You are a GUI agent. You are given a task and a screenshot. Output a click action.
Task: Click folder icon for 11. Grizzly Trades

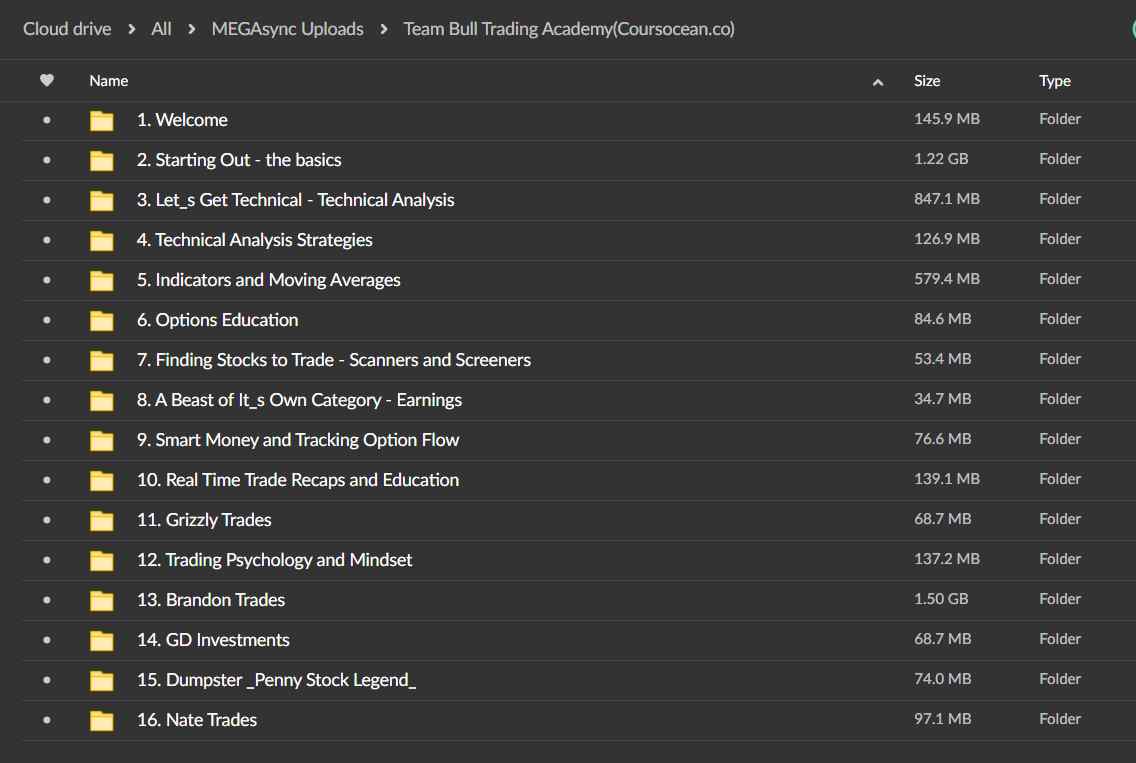101,521
